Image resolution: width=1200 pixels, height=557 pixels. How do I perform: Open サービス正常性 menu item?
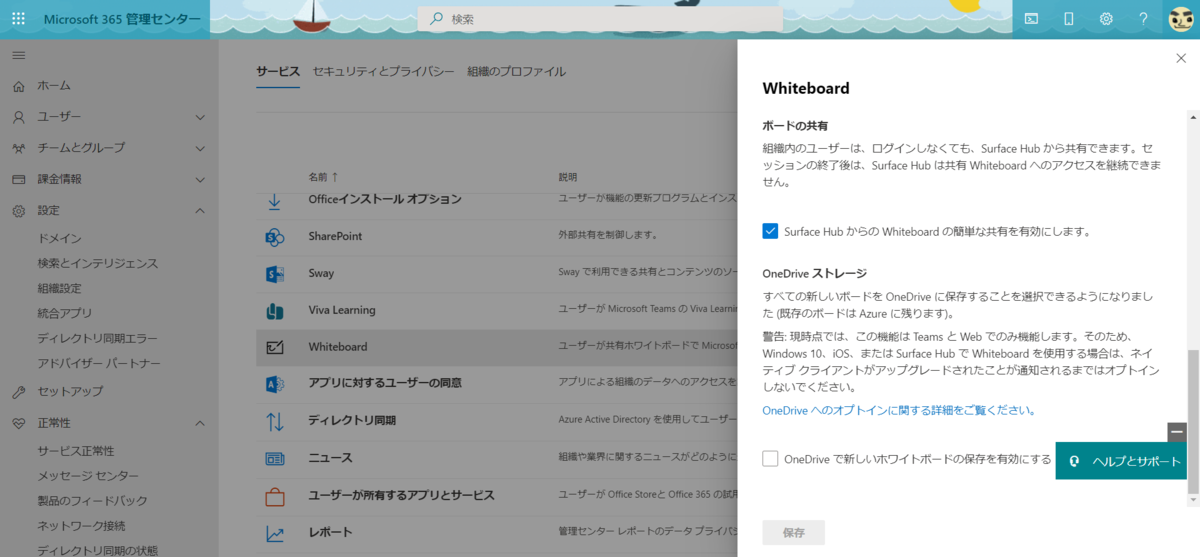point(76,451)
